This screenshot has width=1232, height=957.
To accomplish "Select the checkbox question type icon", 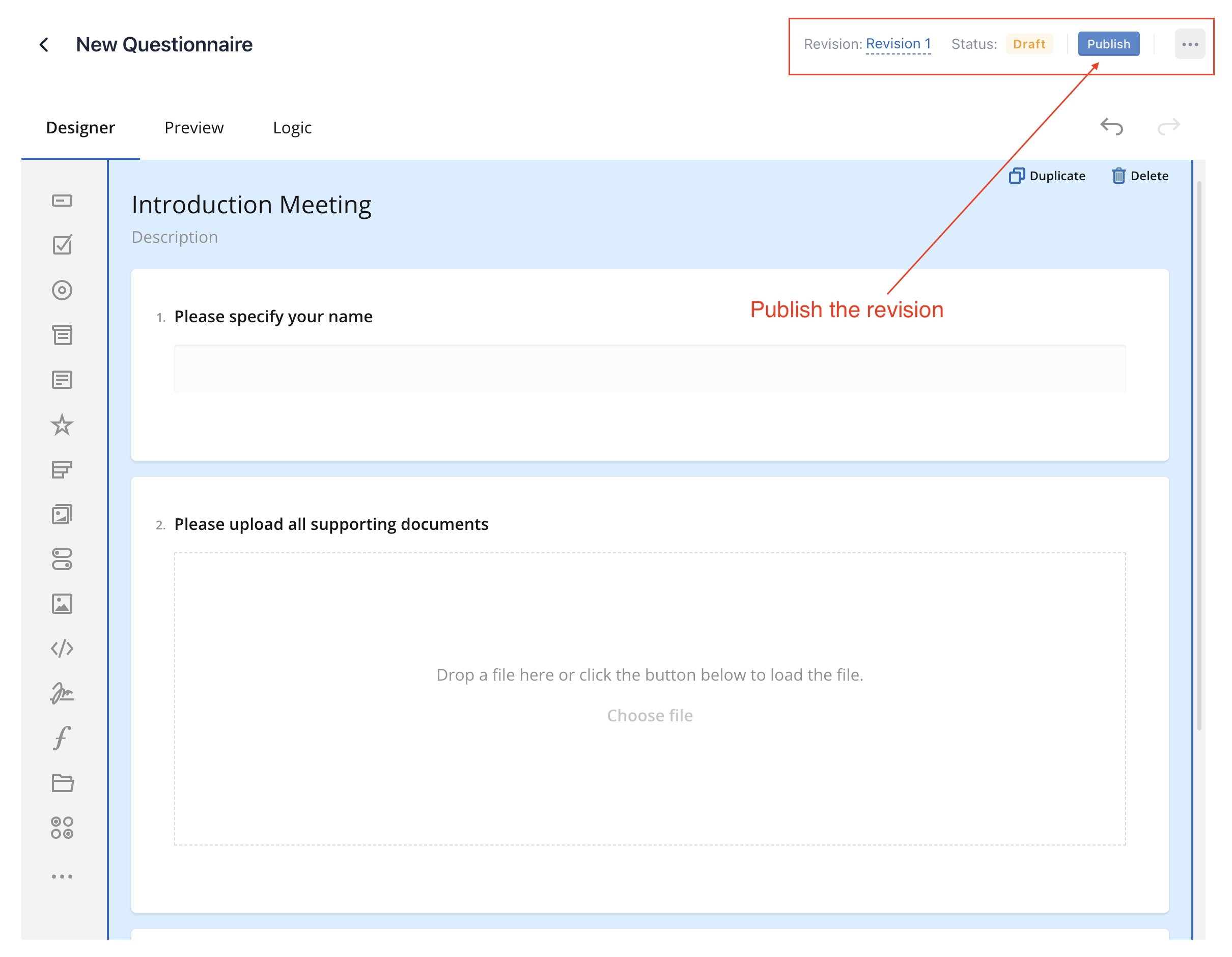I will point(62,245).
